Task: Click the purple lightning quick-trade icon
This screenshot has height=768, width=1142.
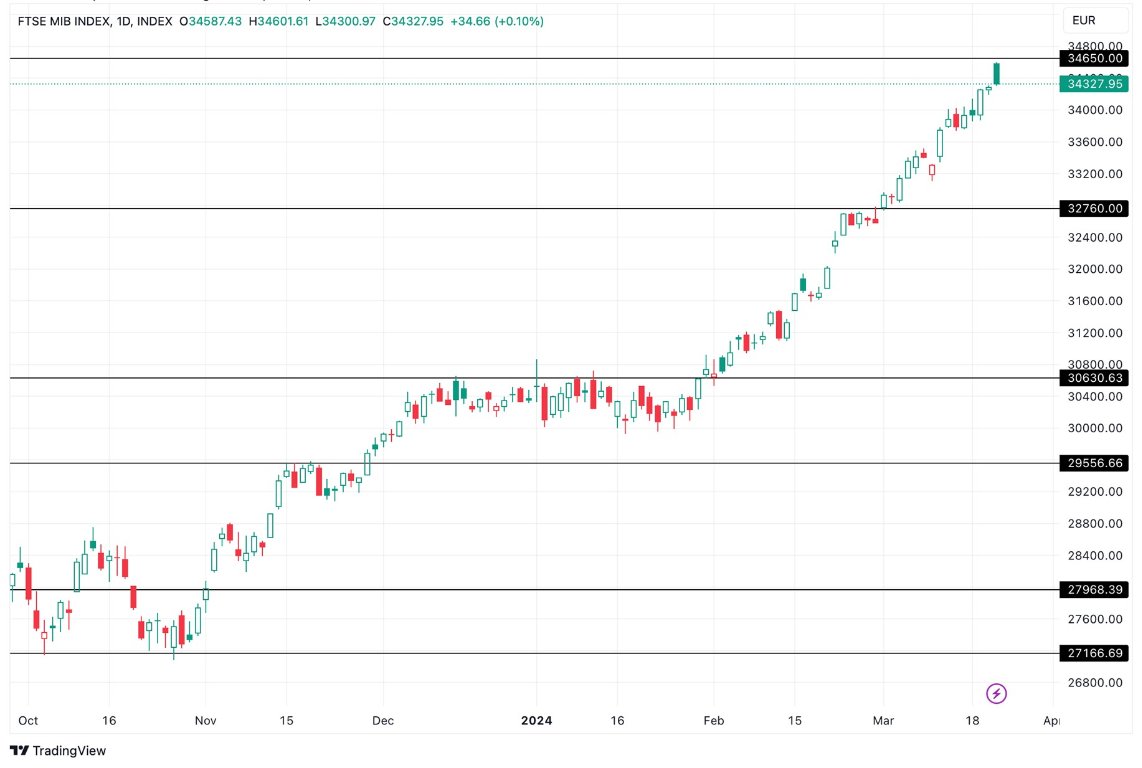Action: click(x=996, y=692)
